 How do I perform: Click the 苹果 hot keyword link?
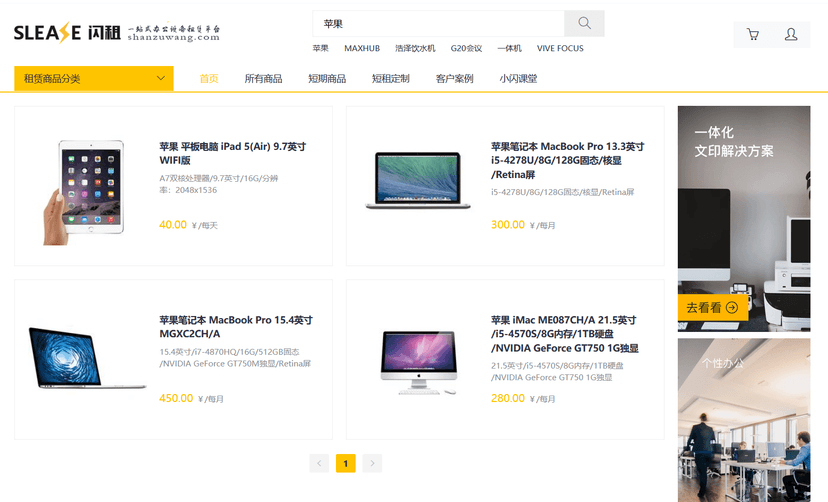tap(321, 48)
